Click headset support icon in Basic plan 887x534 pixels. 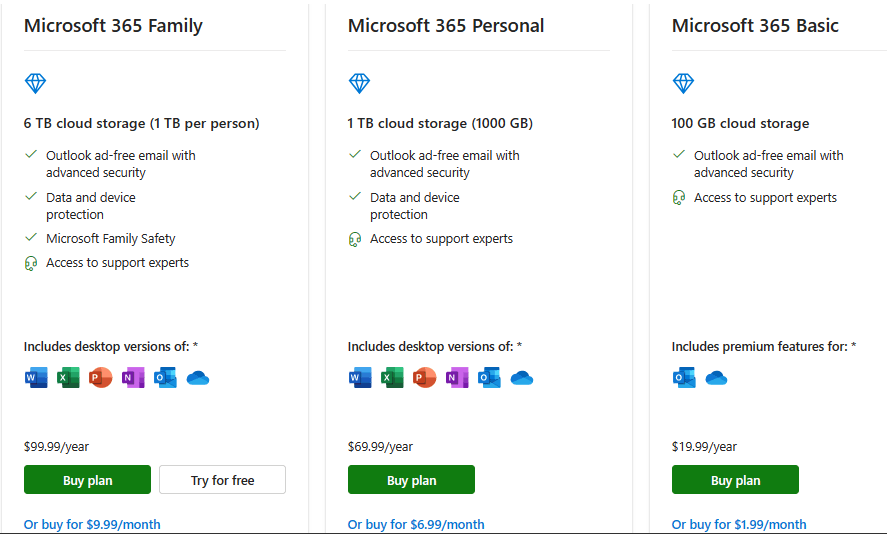pos(679,198)
